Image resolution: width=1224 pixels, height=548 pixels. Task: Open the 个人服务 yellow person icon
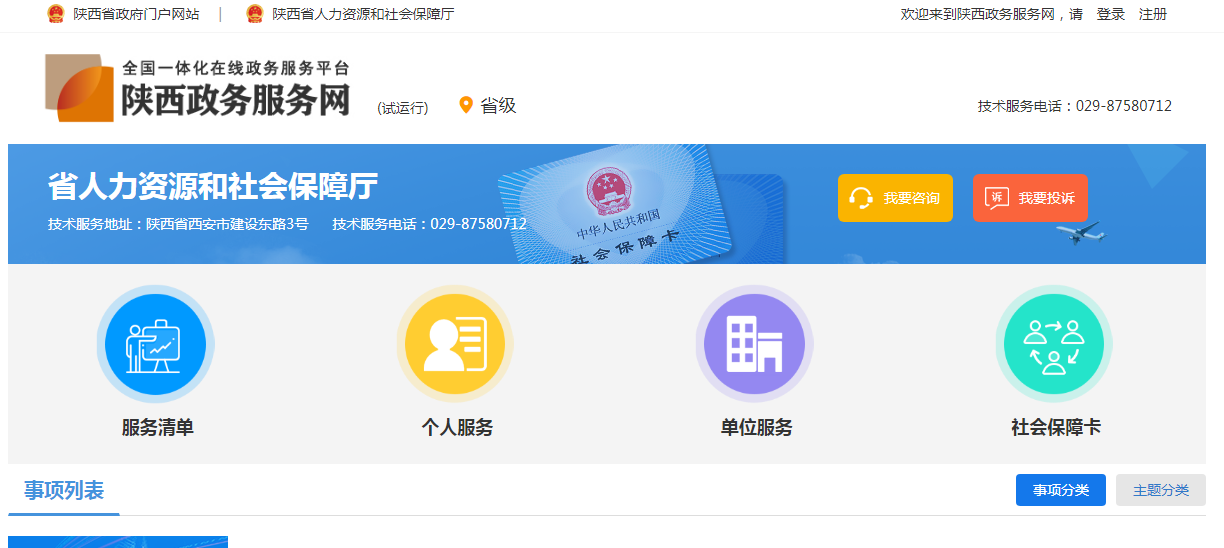click(x=455, y=344)
